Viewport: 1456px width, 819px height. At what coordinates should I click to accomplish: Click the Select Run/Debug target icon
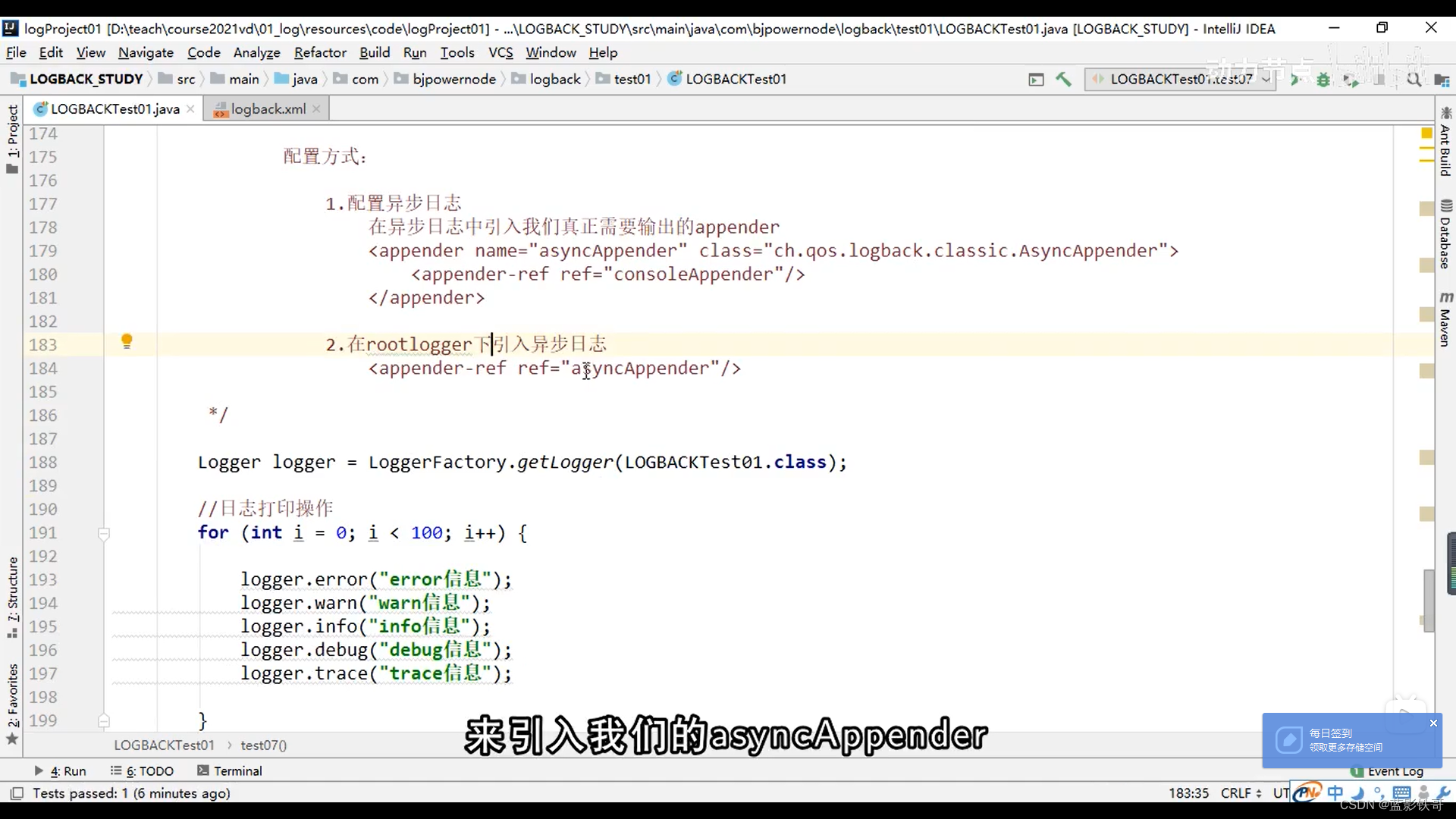click(x=1036, y=79)
